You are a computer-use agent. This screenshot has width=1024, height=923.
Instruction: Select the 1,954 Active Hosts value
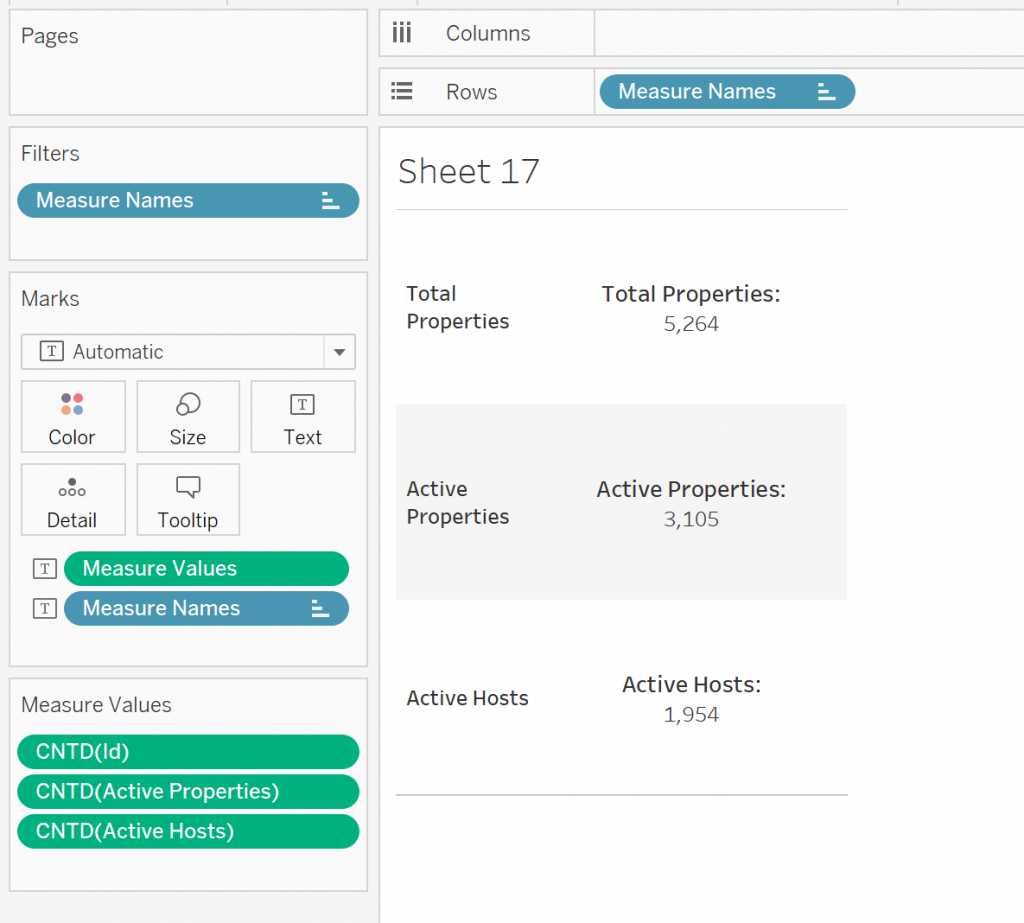(x=691, y=715)
